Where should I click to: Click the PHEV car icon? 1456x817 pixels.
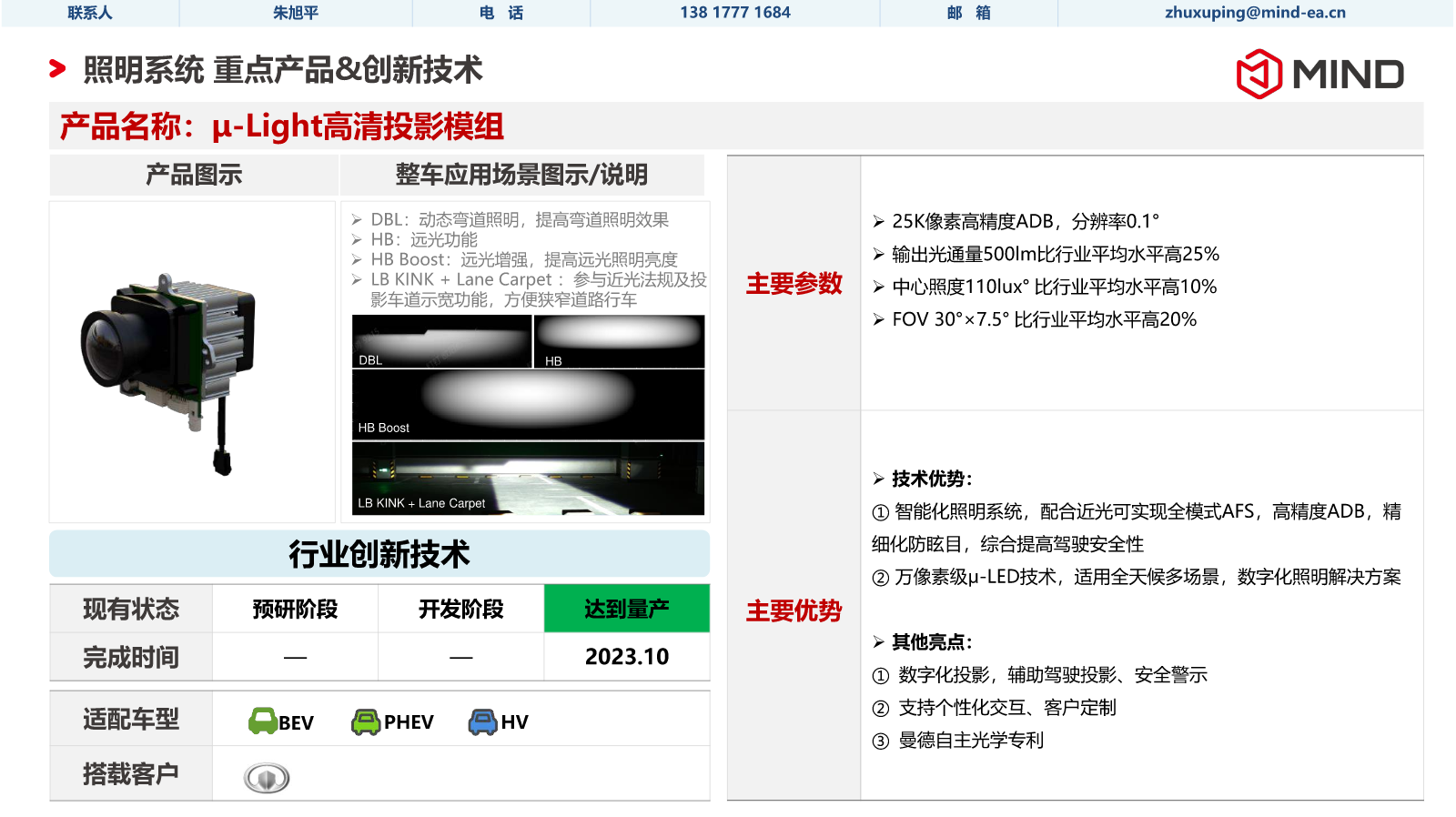[x=366, y=721]
